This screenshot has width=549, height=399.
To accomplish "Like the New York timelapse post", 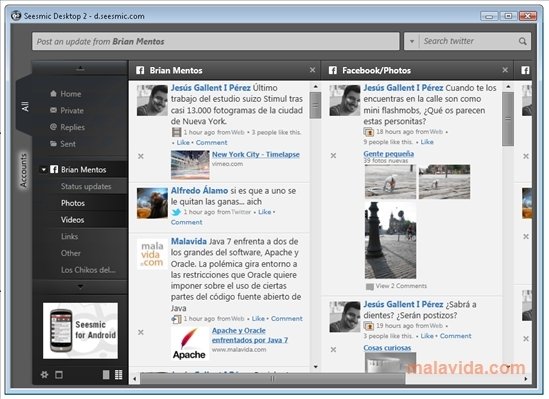I will pos(183,142).
